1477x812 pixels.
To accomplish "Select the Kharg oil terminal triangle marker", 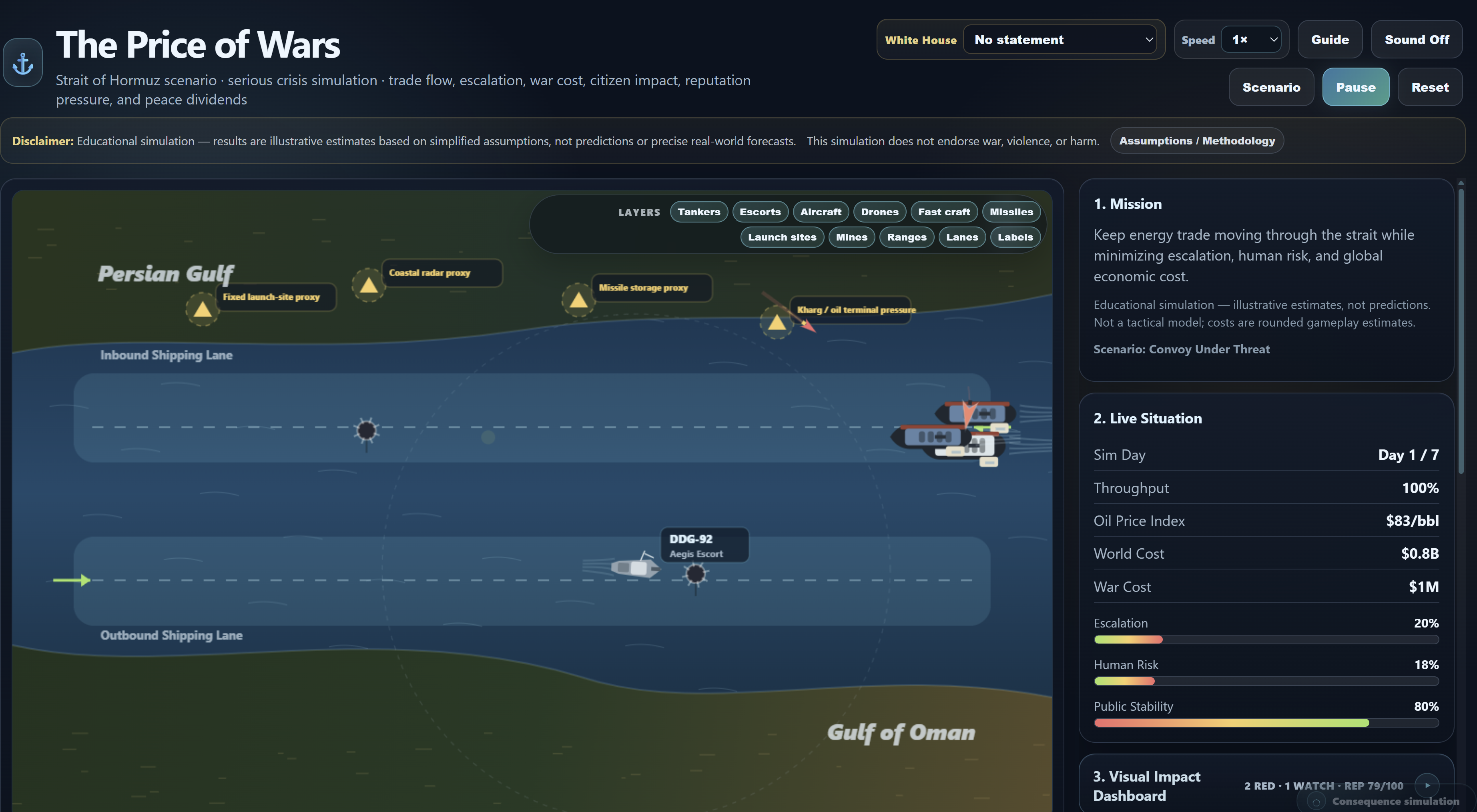I will point(777,322).
